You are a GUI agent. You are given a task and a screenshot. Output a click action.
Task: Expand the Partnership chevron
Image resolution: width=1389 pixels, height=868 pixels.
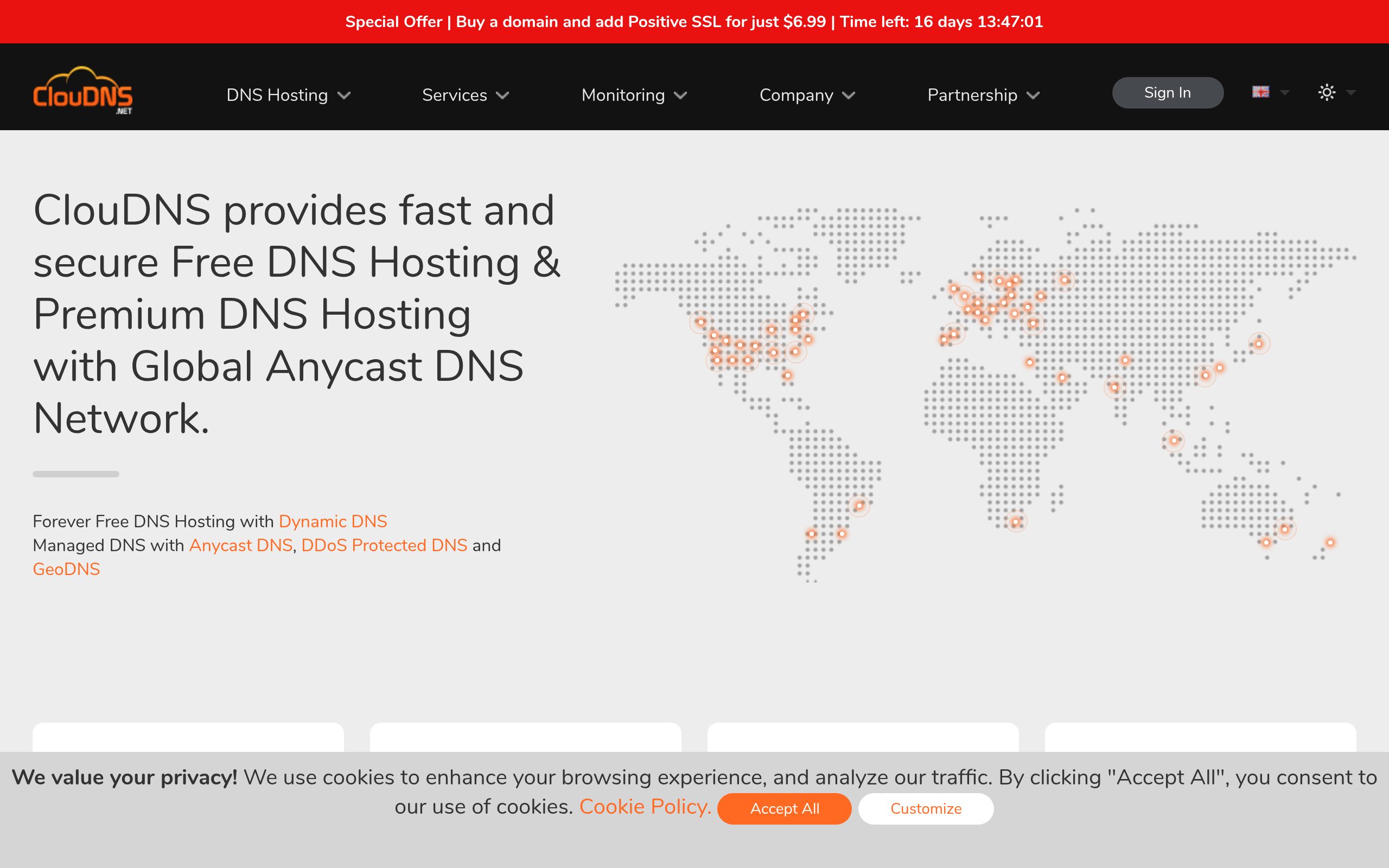coord(1033,95)
